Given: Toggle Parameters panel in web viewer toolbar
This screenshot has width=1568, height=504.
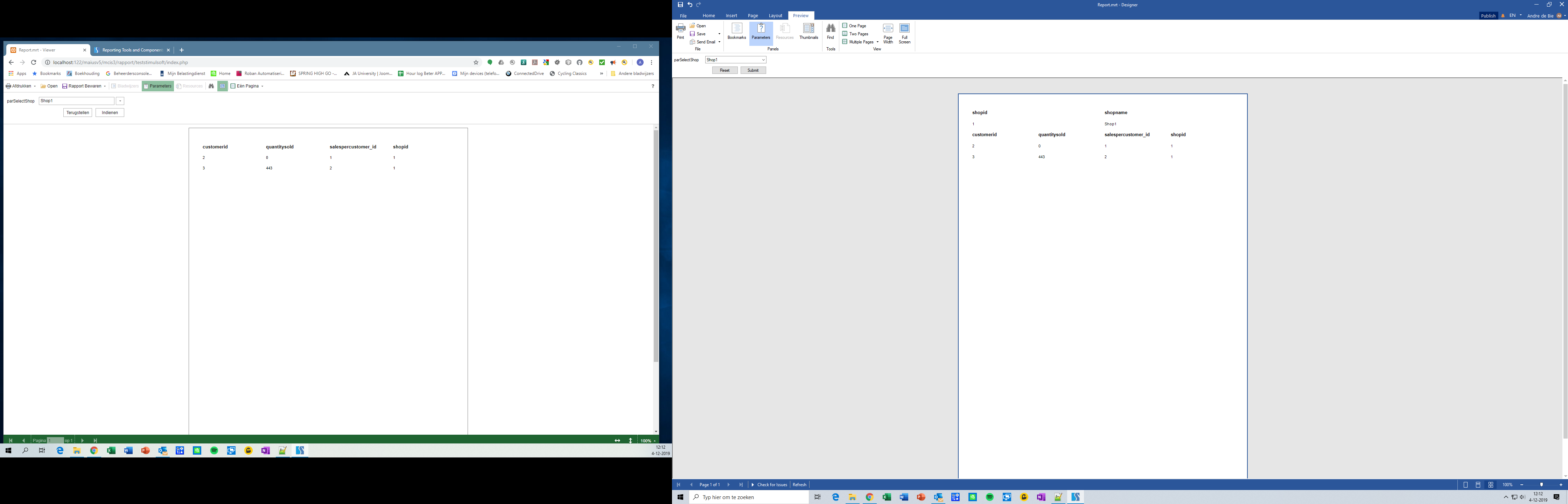Looking at the screenshot, I should [157, 86].
